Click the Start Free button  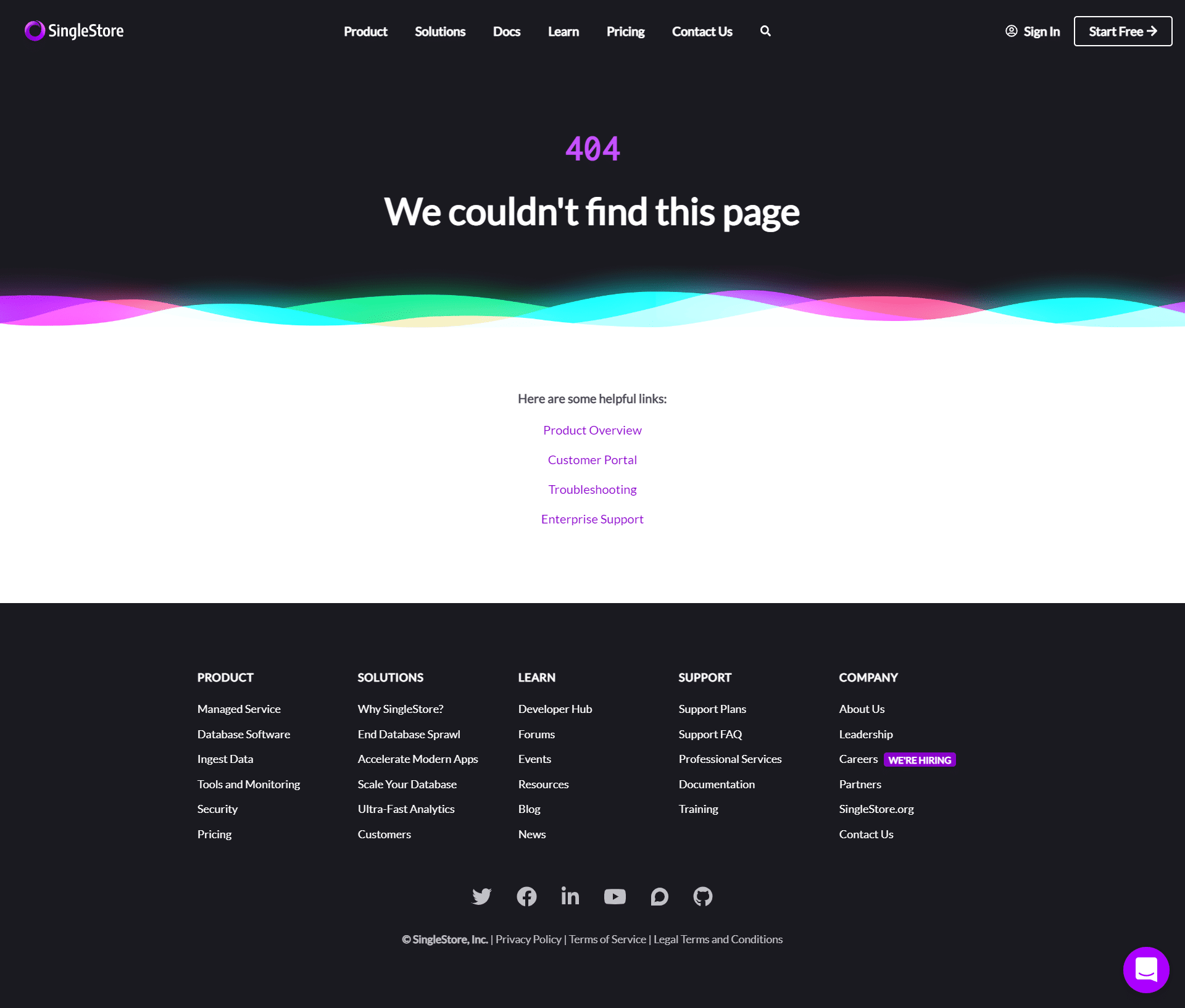point(1122,31)
